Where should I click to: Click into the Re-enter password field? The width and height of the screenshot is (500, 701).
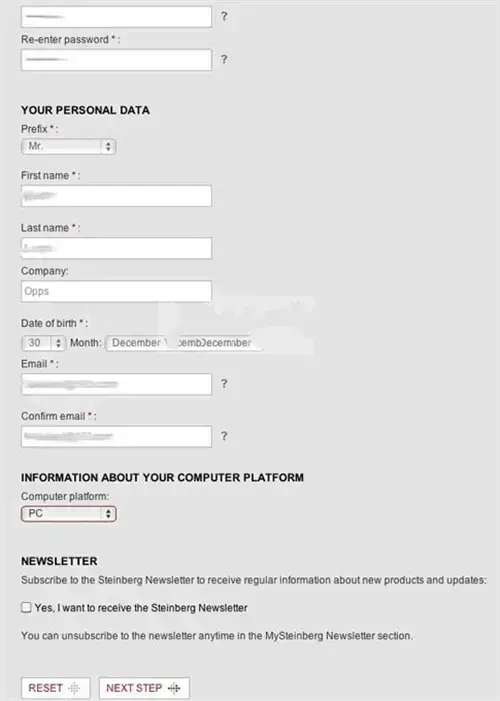116,60
